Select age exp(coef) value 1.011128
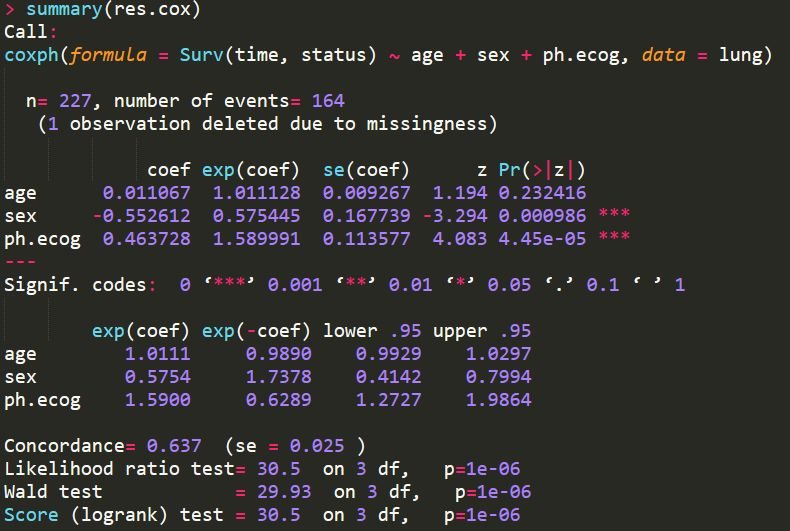The width and height of the screenshot is (790, 531). coord(256,193)
